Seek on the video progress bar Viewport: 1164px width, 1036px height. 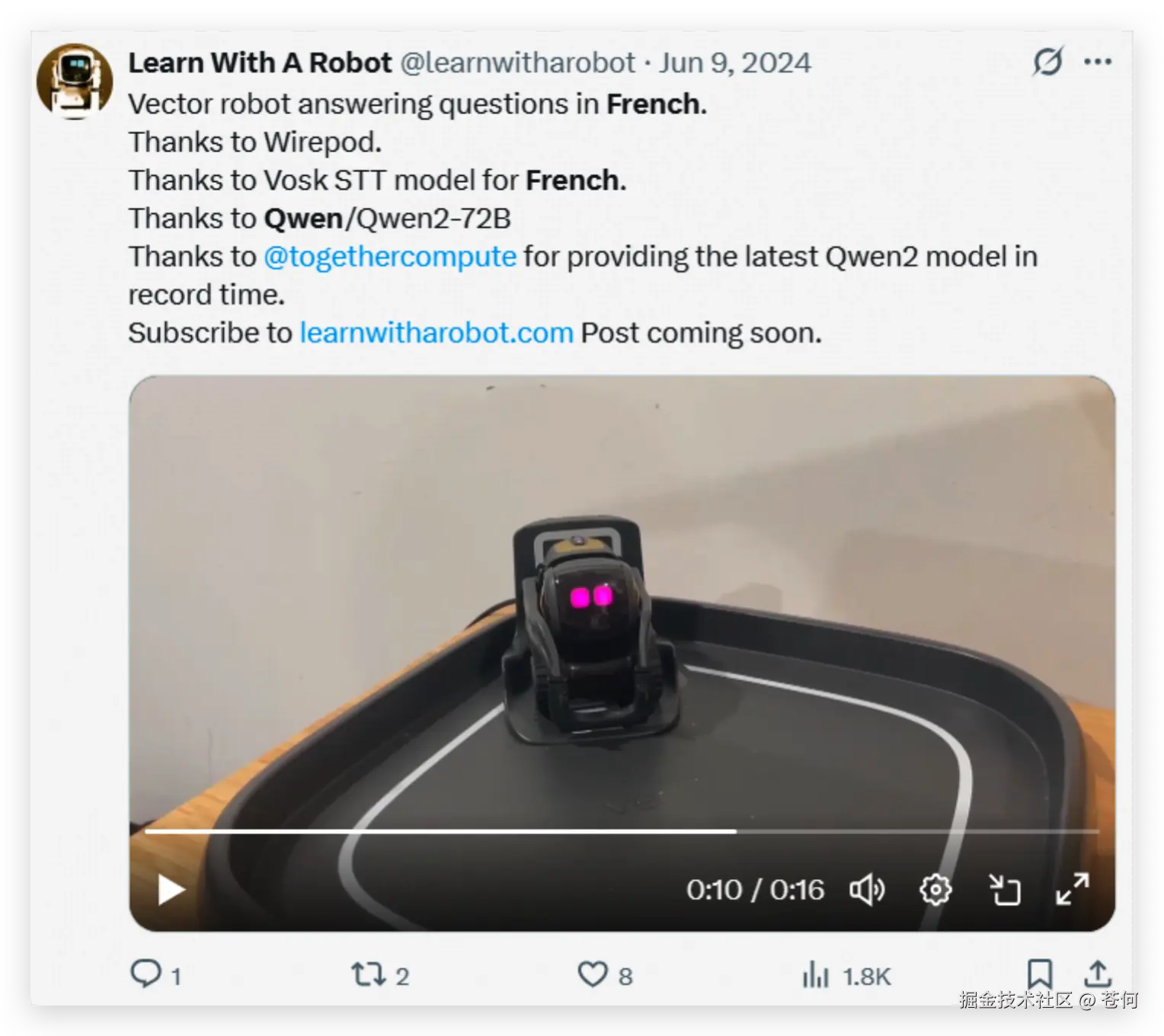[622, 831]
